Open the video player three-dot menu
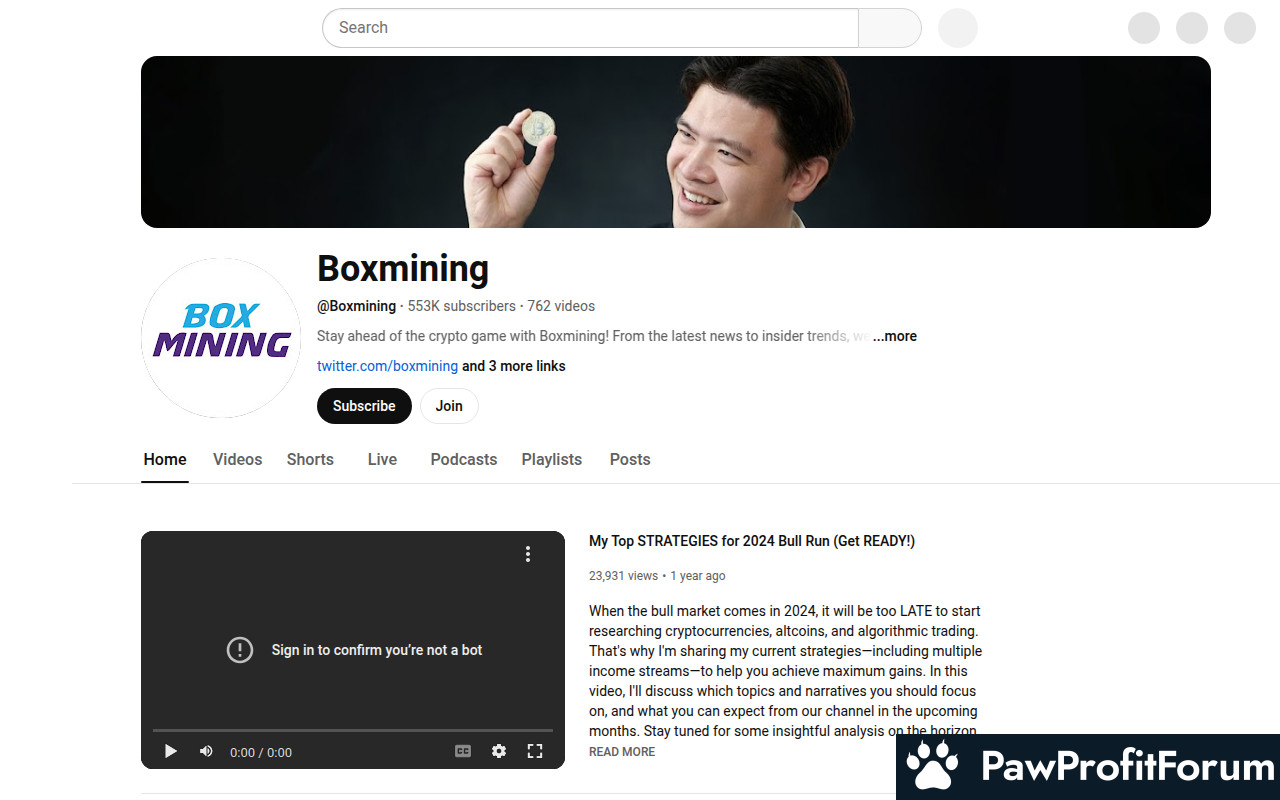 click(528, 554)
